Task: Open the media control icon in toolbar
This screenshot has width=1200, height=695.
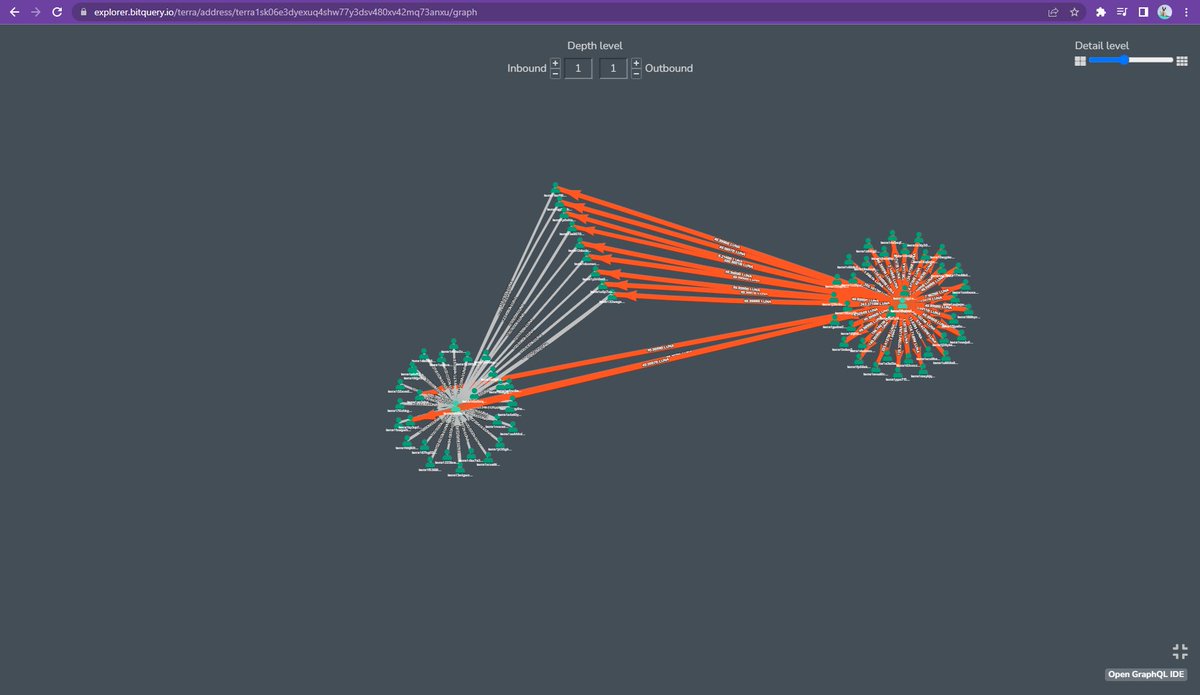Action: pos(1122,12)
